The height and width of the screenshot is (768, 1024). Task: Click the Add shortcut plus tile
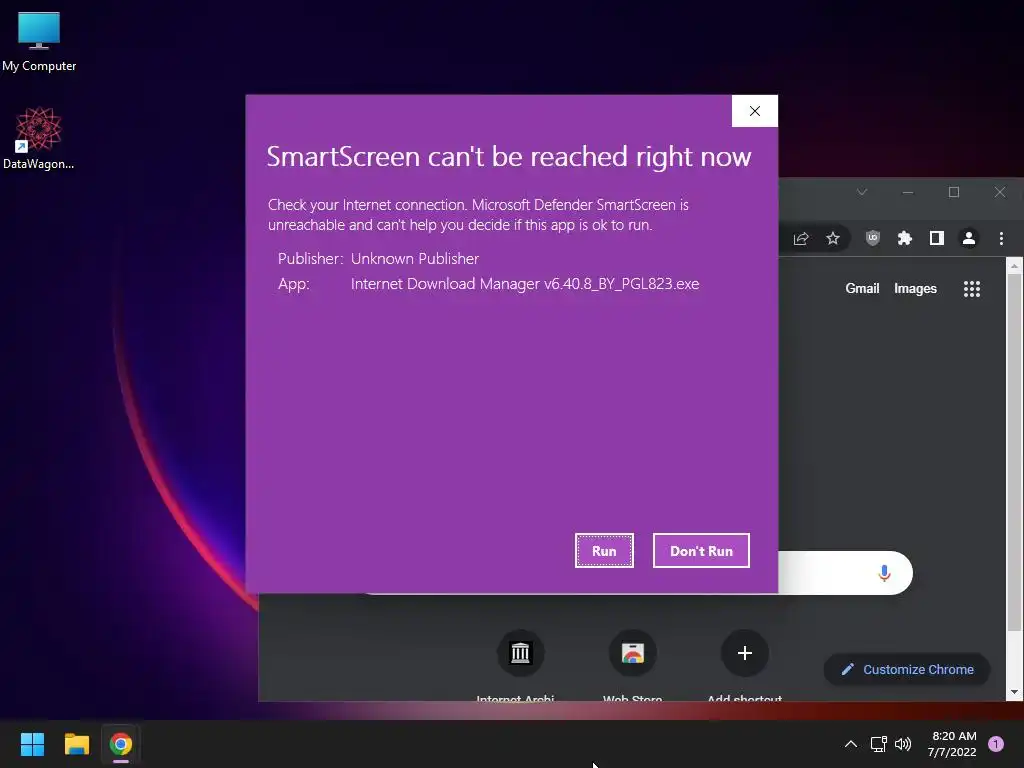coord(744,653)
